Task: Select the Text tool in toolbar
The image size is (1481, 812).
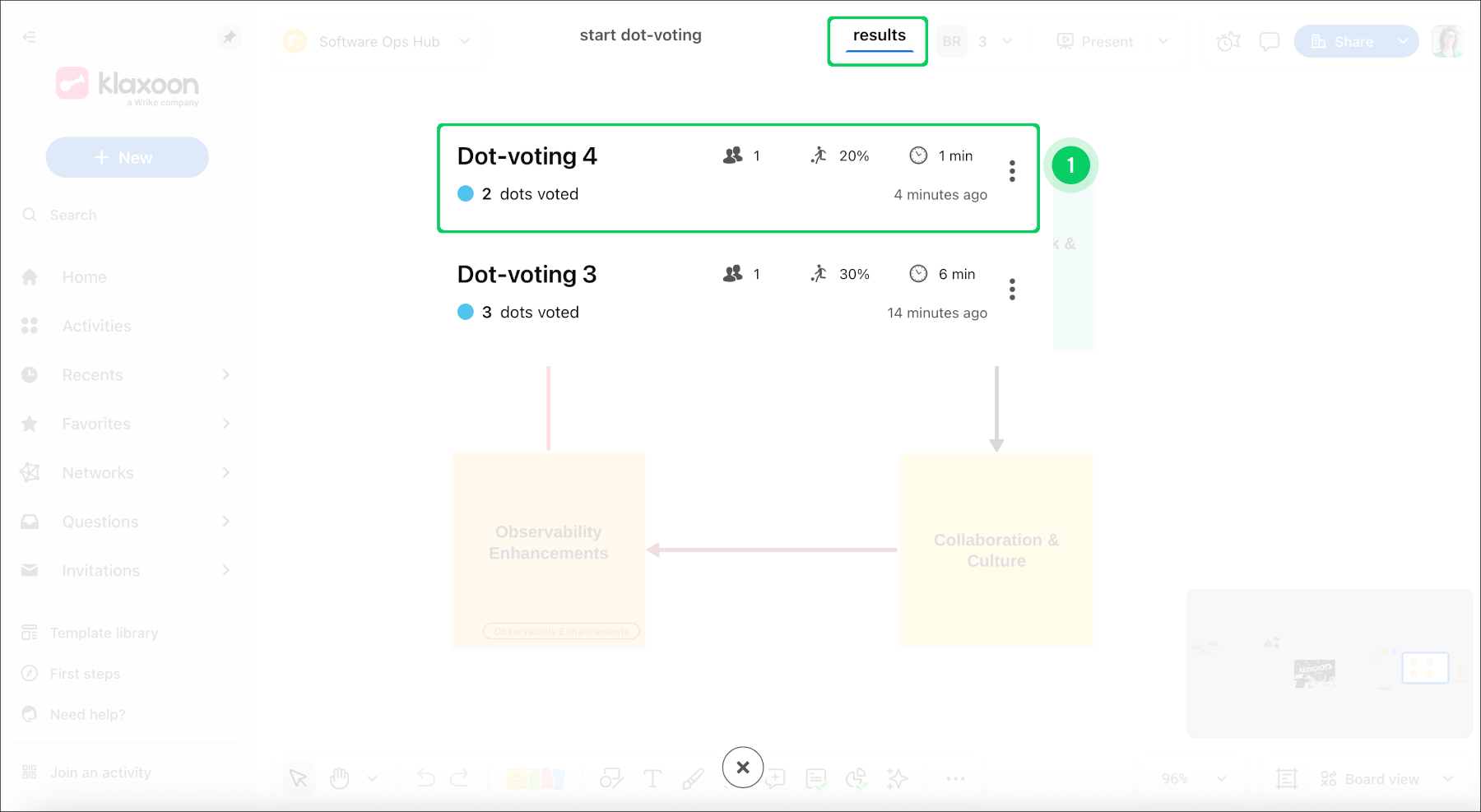Action: click(652, 778)
